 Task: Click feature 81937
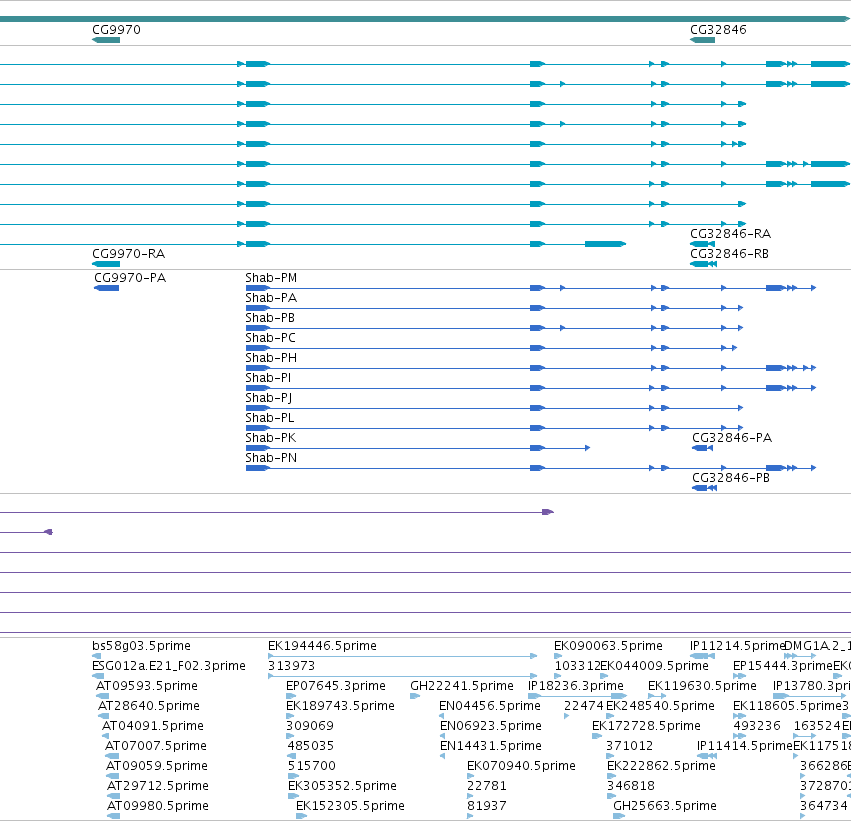(x=487, y=806)
